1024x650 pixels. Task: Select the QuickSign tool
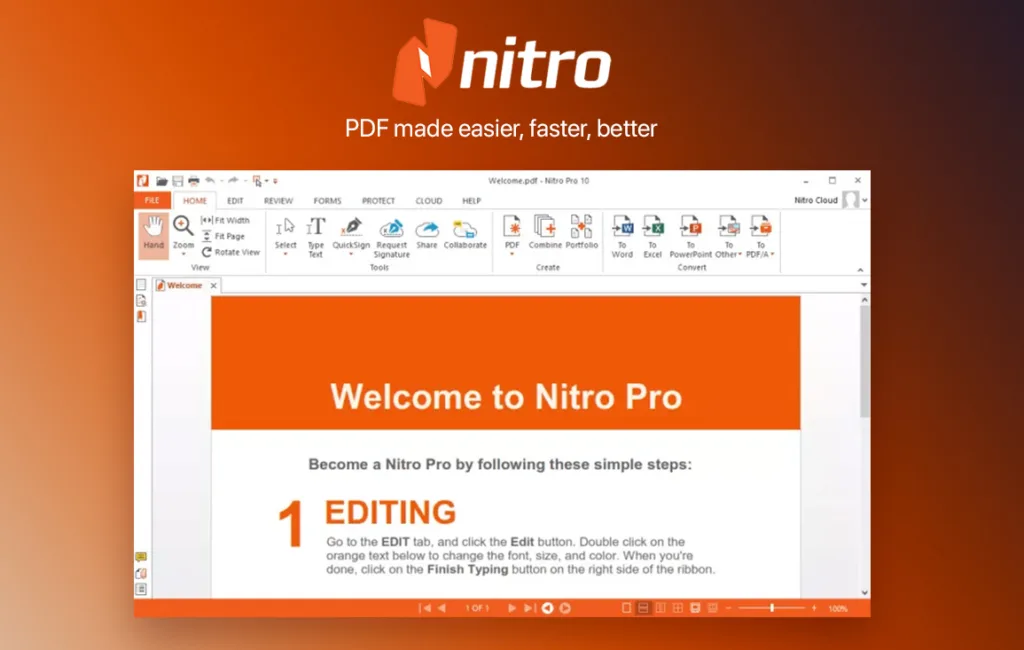(351, 226)
